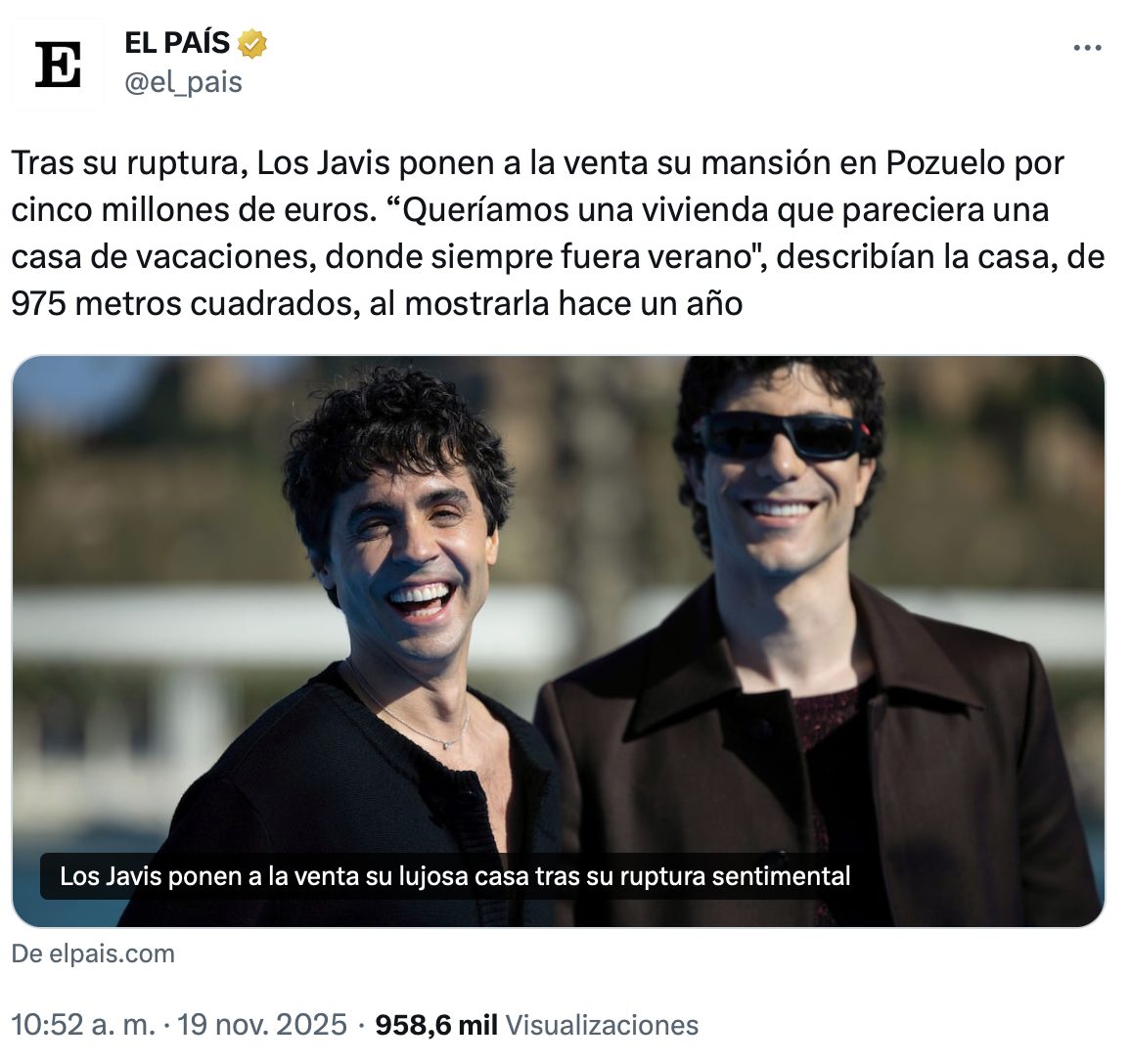Click the EL PAÍS display name
Image resolution: width=1131 pixels, height=1064 pixels.
(x=177, y=43)
